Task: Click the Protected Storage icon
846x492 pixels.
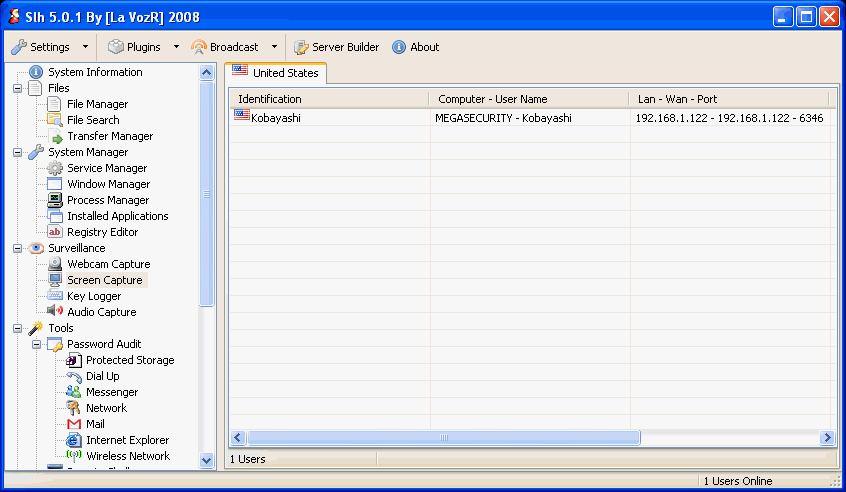Action: click(74, 360)
